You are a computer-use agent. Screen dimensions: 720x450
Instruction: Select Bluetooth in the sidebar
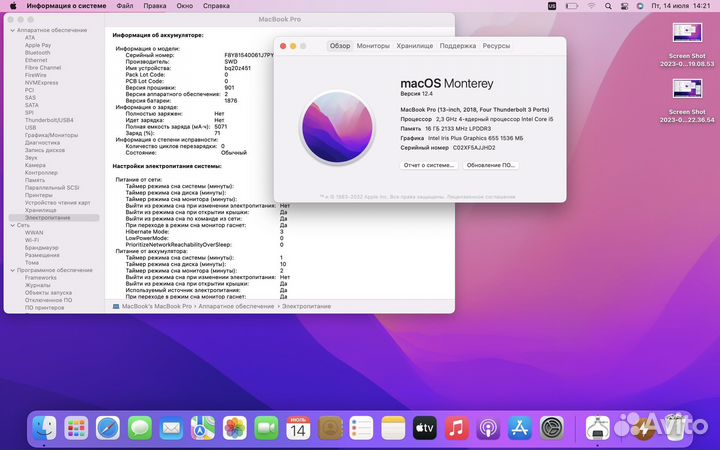[37, 53]
